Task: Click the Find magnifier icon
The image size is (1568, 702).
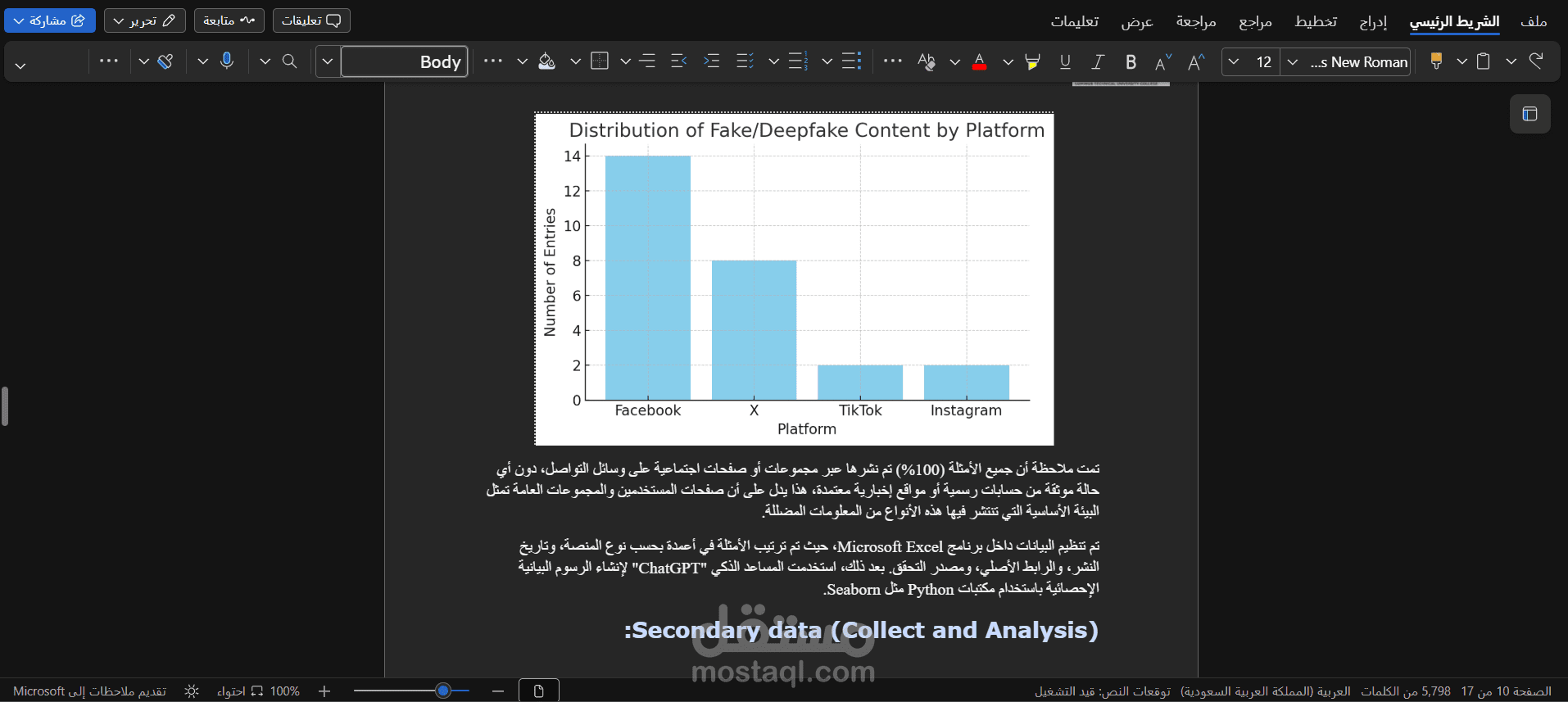Action: pos(289,61)
